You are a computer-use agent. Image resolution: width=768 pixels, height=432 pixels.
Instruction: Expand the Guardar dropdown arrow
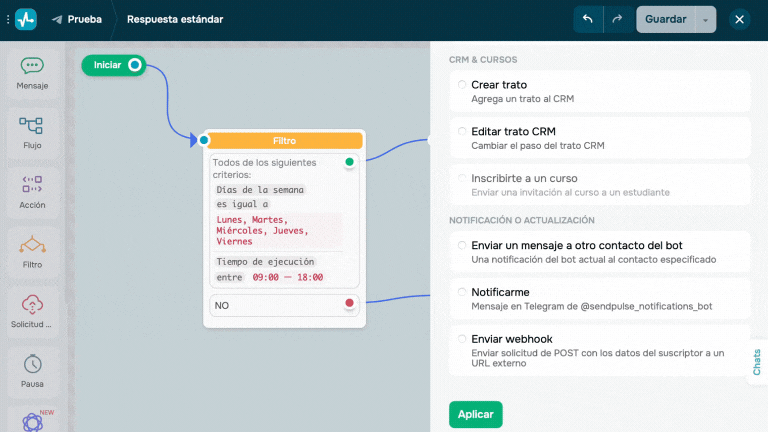click(x=709, y=19)
